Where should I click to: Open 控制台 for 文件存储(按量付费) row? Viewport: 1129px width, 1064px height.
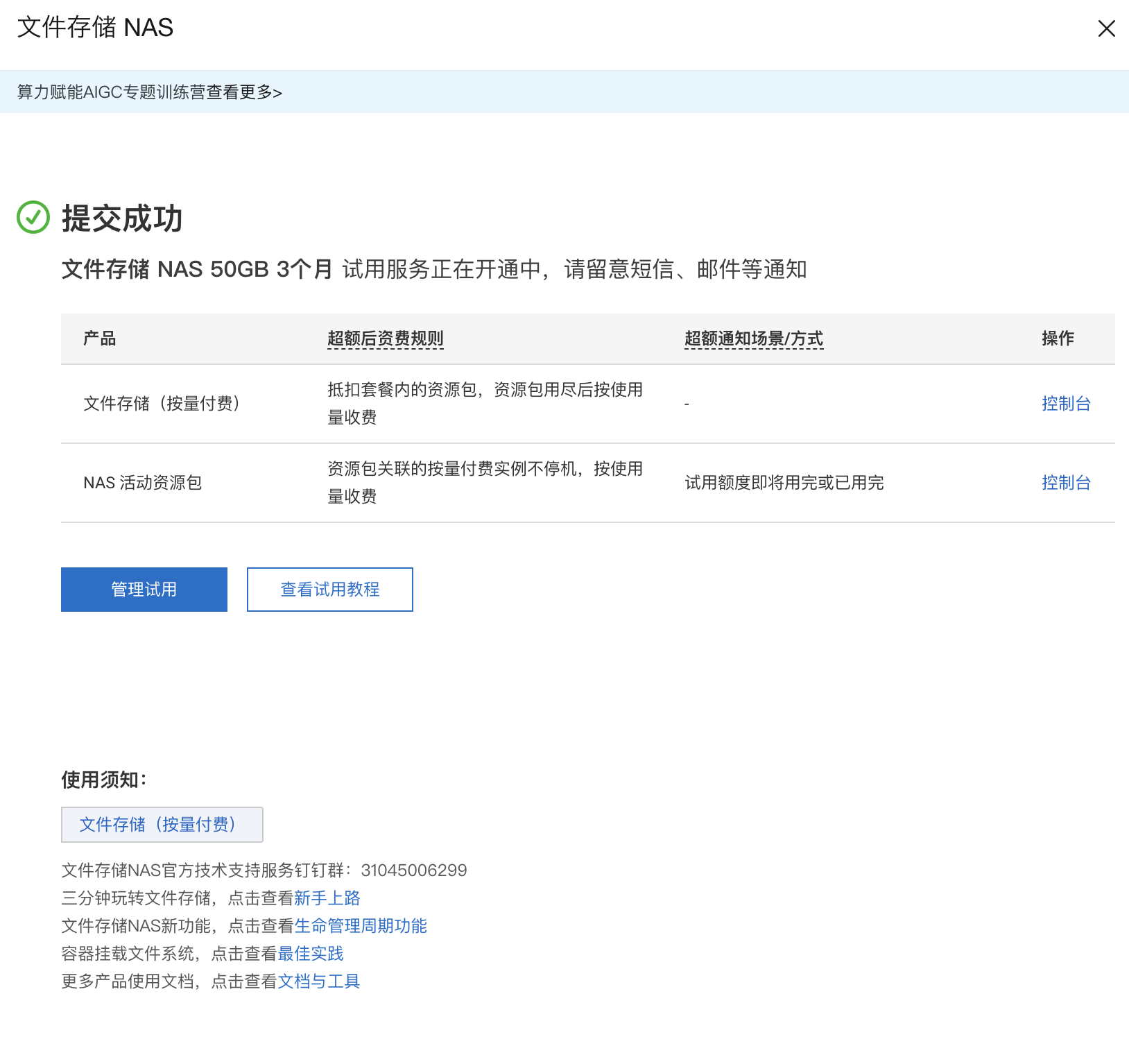1066,404
